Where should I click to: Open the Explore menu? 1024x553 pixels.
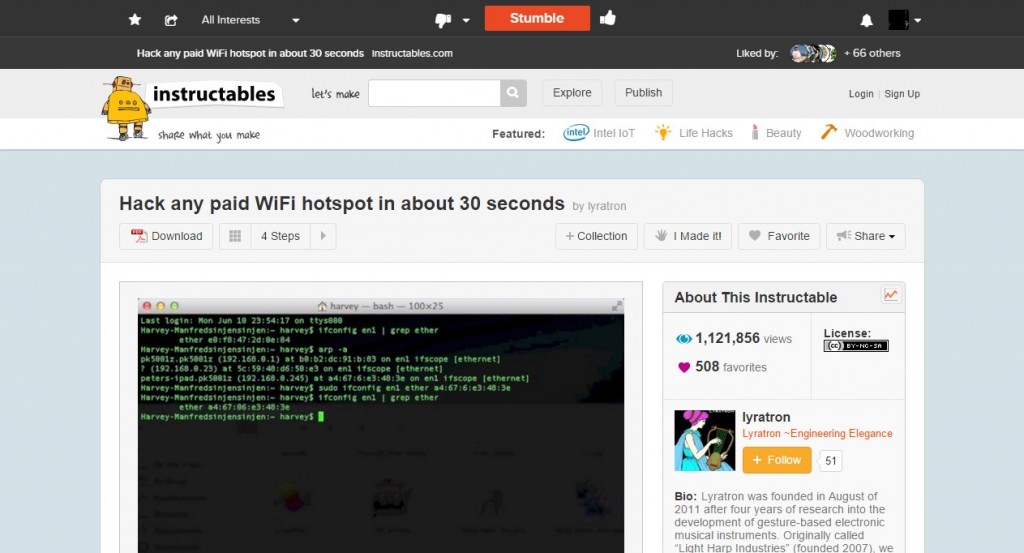click(572, 93)
